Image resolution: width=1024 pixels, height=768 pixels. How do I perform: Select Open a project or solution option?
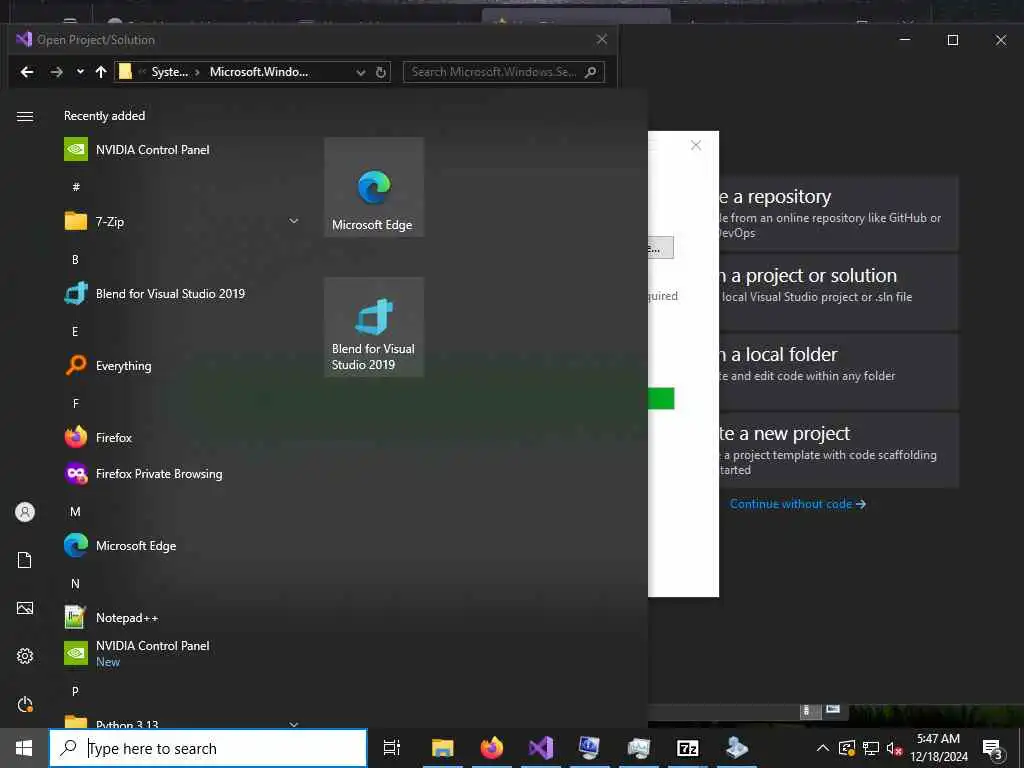coord(839,292)
